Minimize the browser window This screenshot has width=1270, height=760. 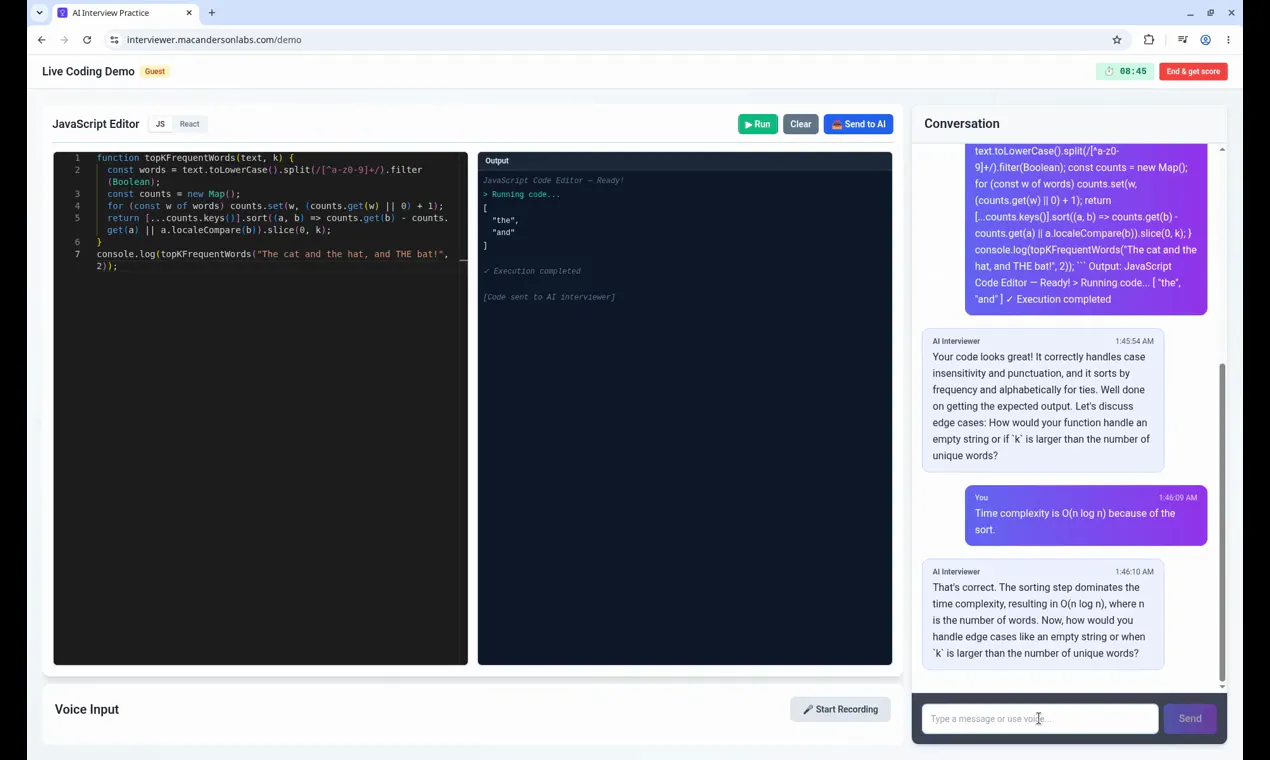[1190, 13]
